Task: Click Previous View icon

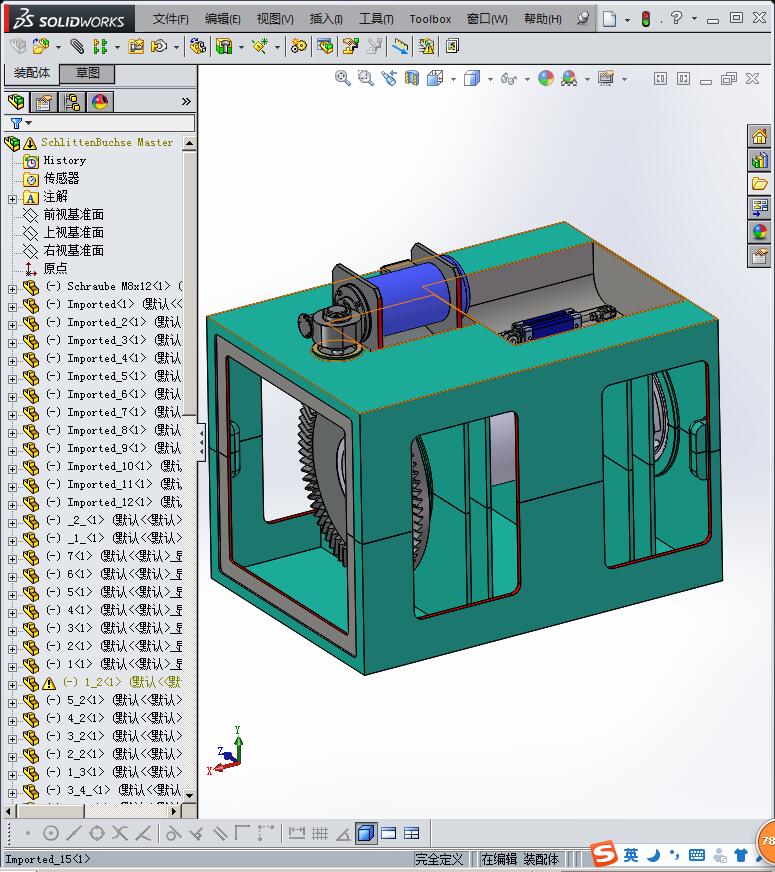Action: click(389, 78)
